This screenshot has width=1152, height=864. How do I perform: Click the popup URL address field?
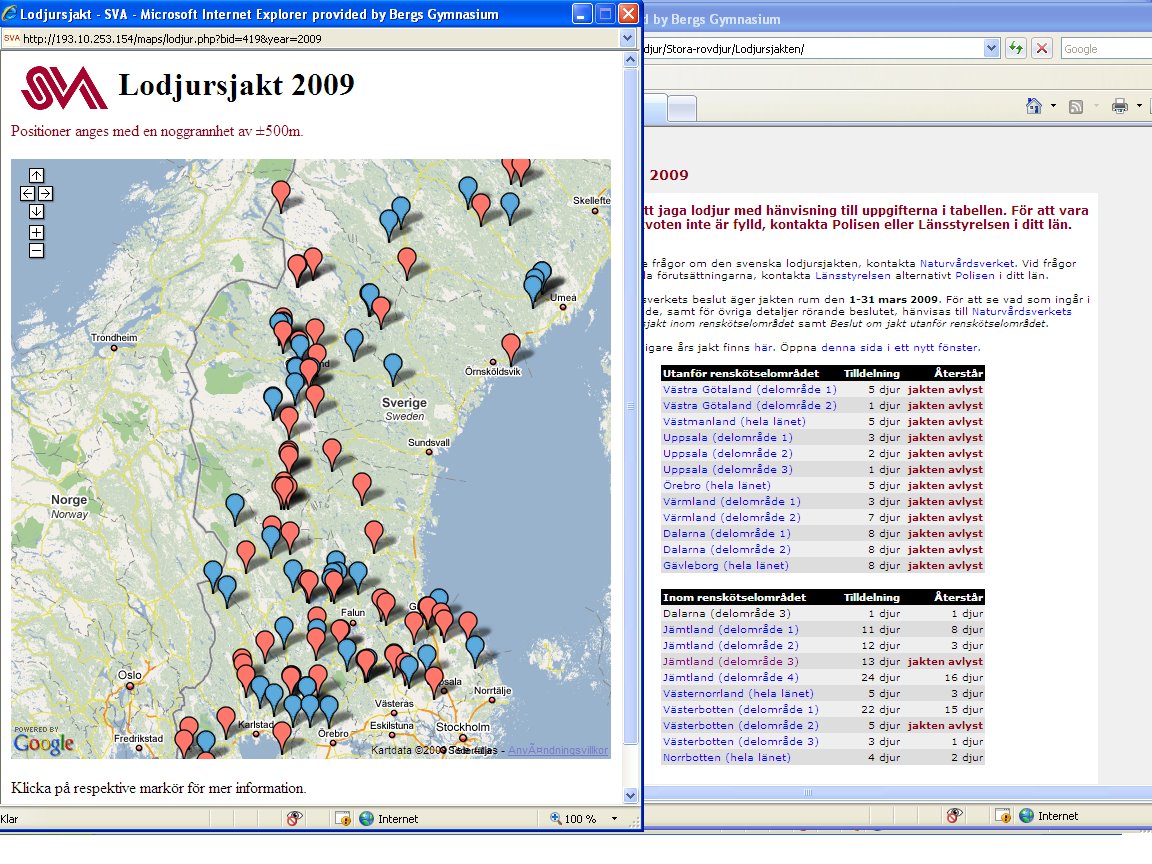coord(309,38)
